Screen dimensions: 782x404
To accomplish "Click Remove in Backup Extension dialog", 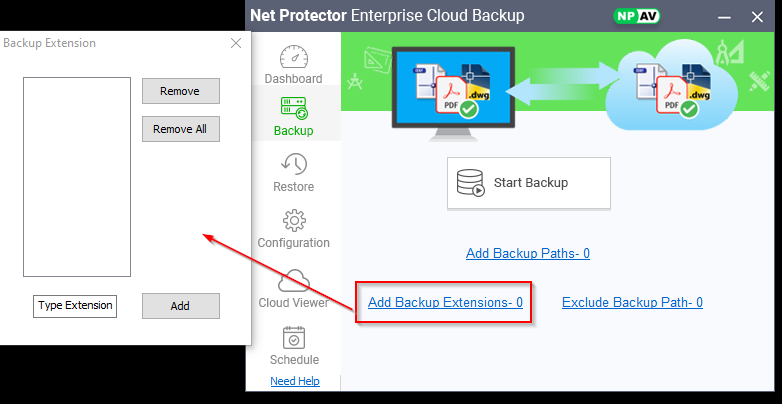I will 180,91.
